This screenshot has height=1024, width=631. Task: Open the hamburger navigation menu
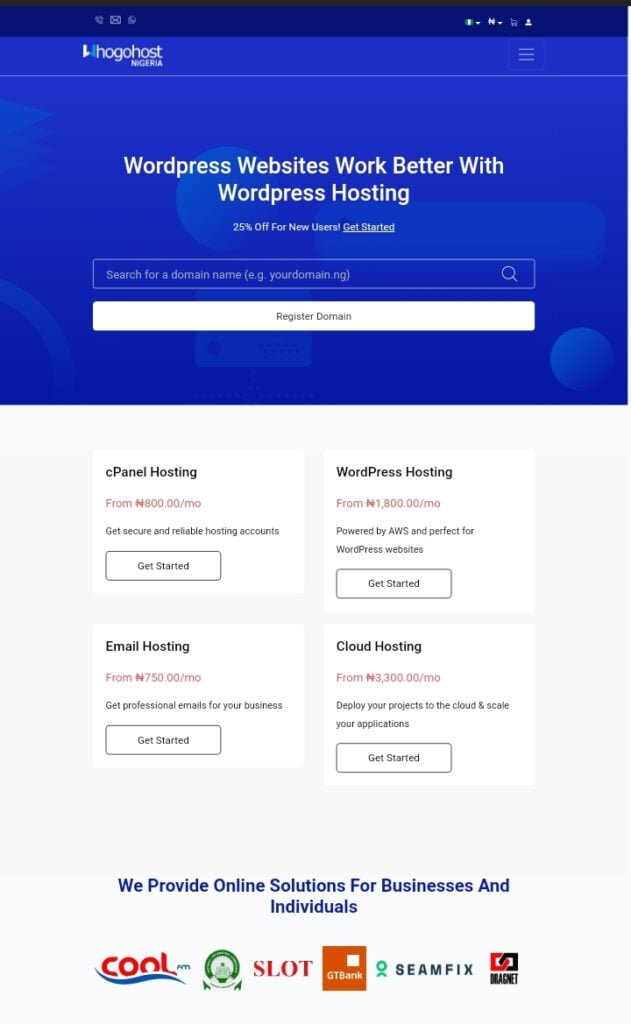pyautogui.click(x=526, y=55)
